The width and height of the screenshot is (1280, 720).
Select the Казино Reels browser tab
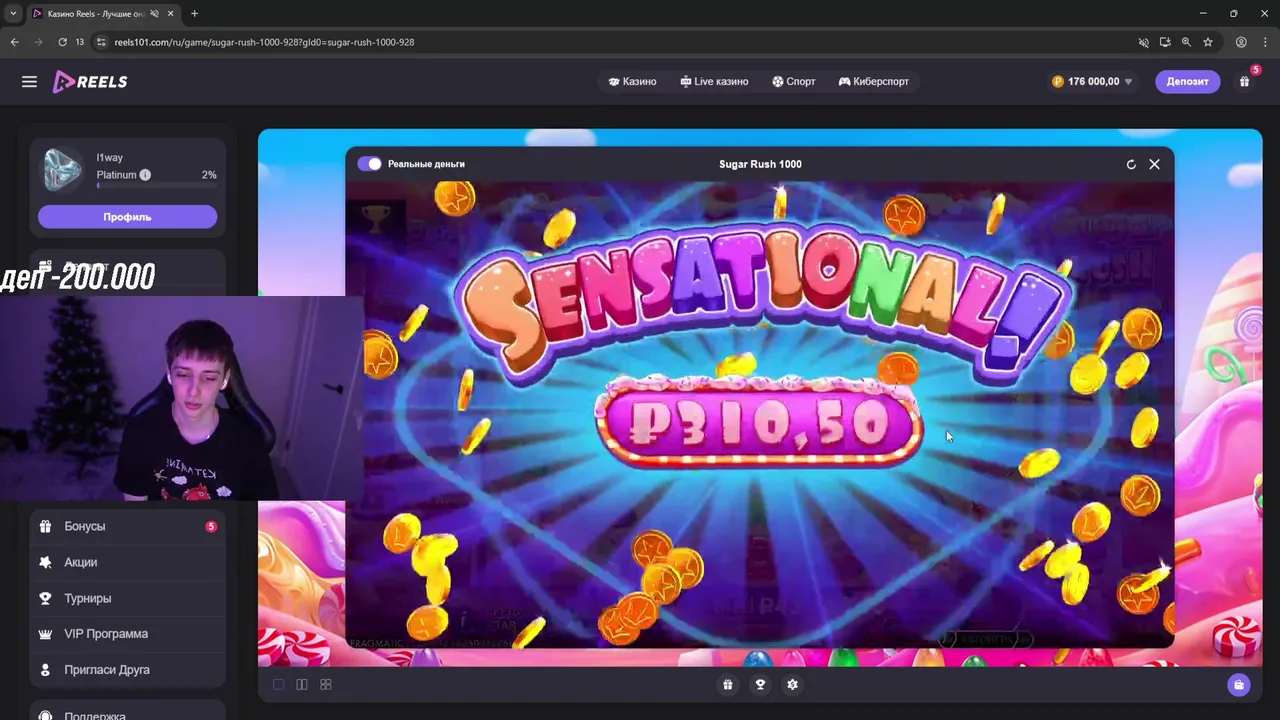point(104,14)
